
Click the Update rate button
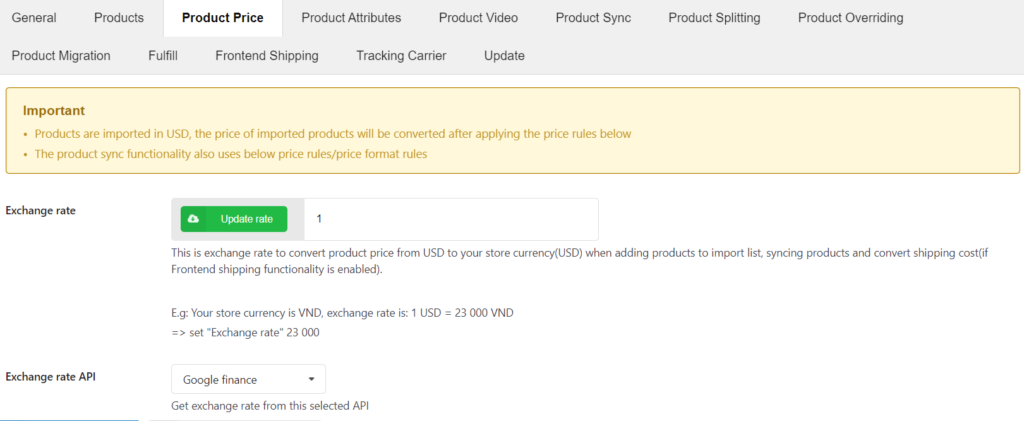(234, 219)
